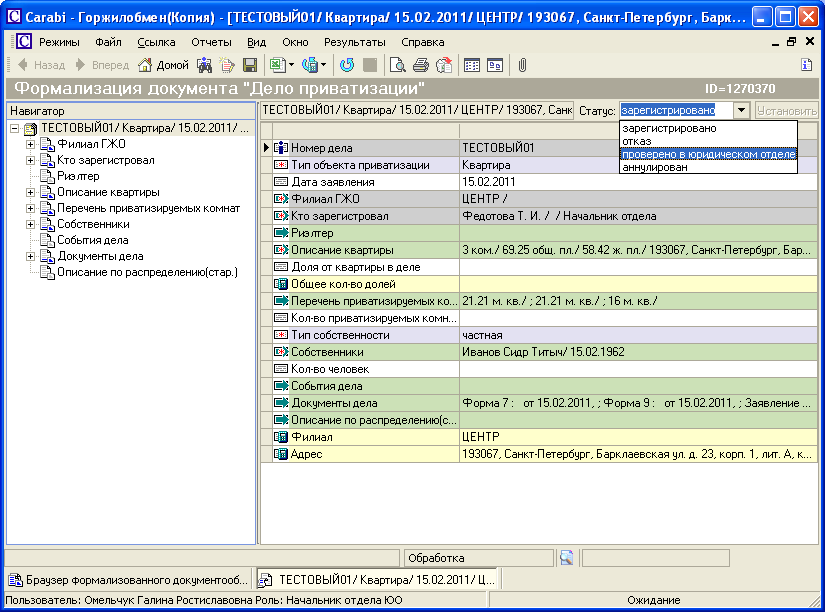The image size is (825, 612).
Task: Click the icon beside the Обработка field
Action: (566, 558)
